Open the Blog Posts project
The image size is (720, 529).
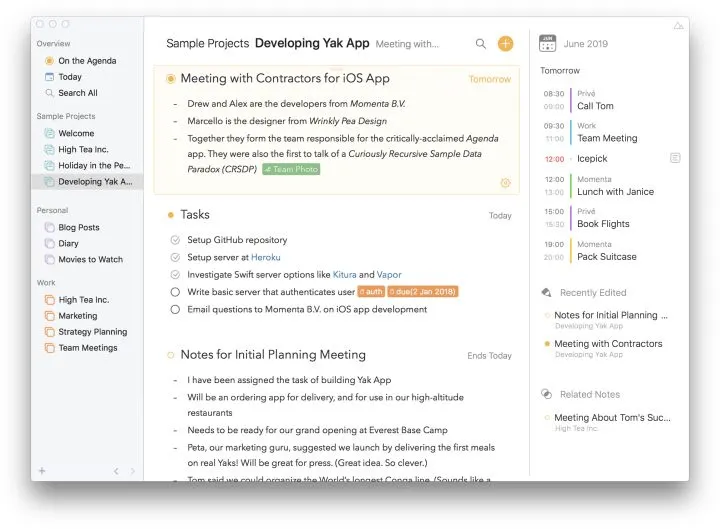tap(72, 227)
